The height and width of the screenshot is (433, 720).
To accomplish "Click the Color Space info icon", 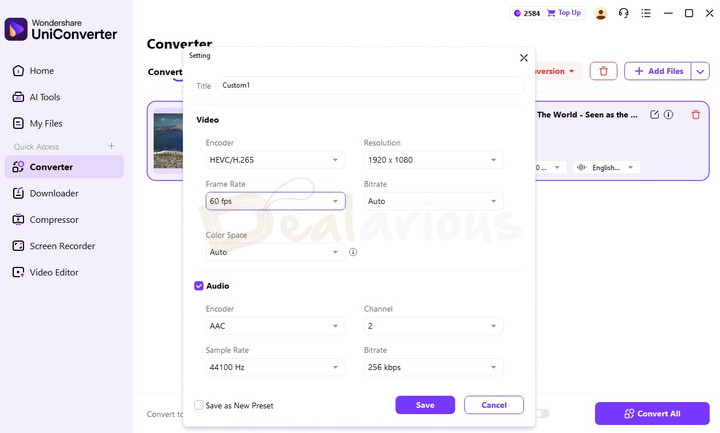I will [x=353, y=252].
